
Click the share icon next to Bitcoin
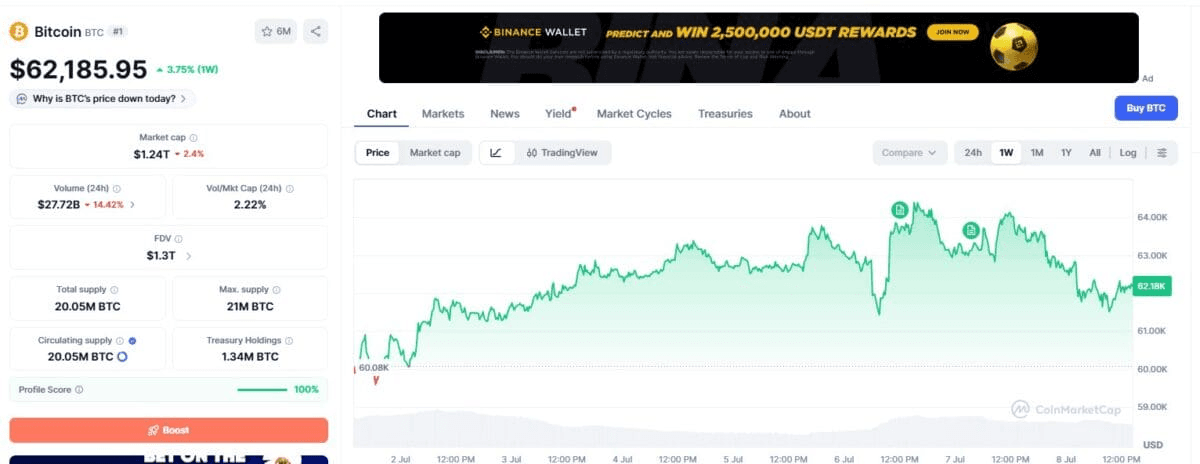pos(315,32)
